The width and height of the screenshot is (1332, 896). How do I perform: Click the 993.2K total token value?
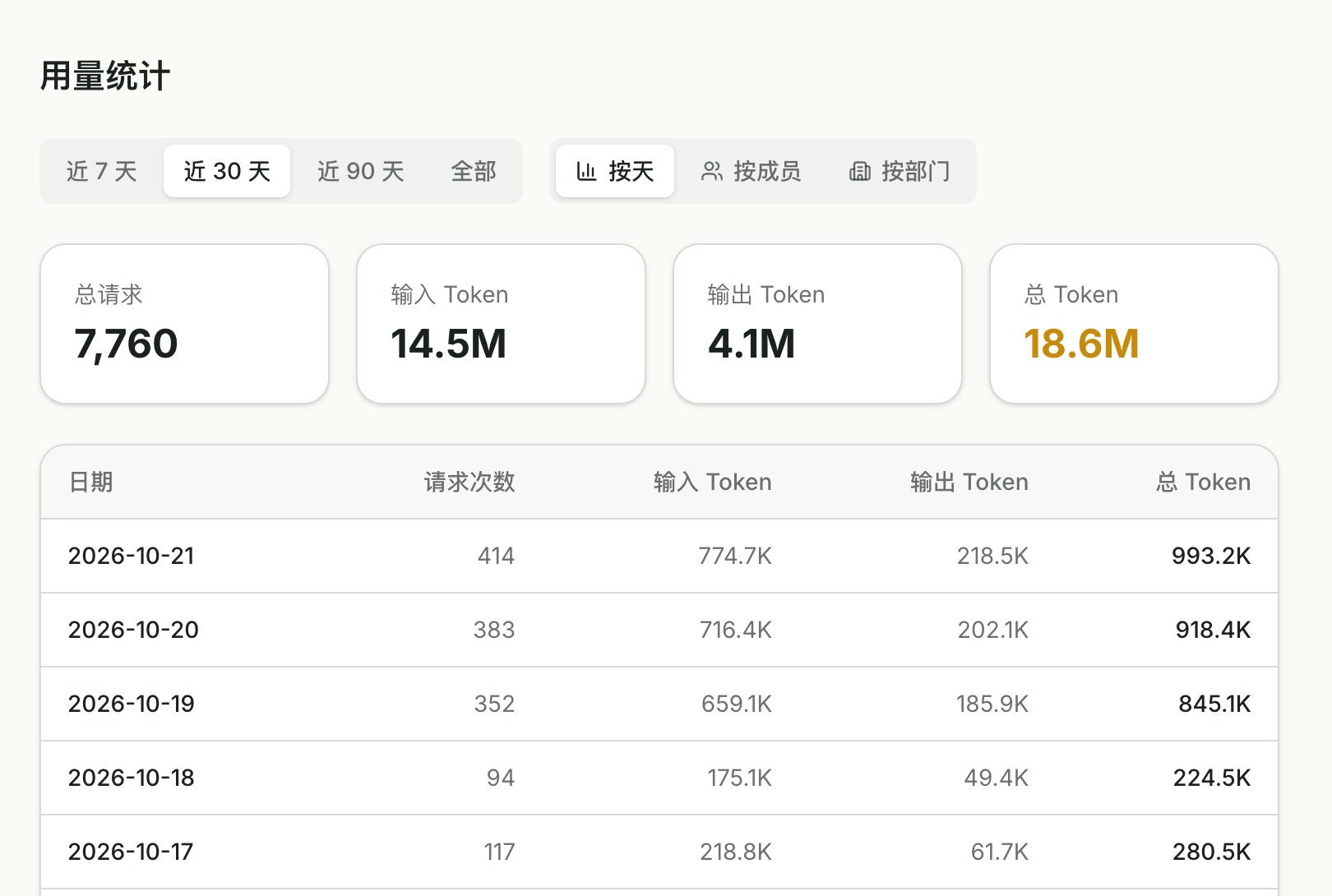tap(1211, 556)
